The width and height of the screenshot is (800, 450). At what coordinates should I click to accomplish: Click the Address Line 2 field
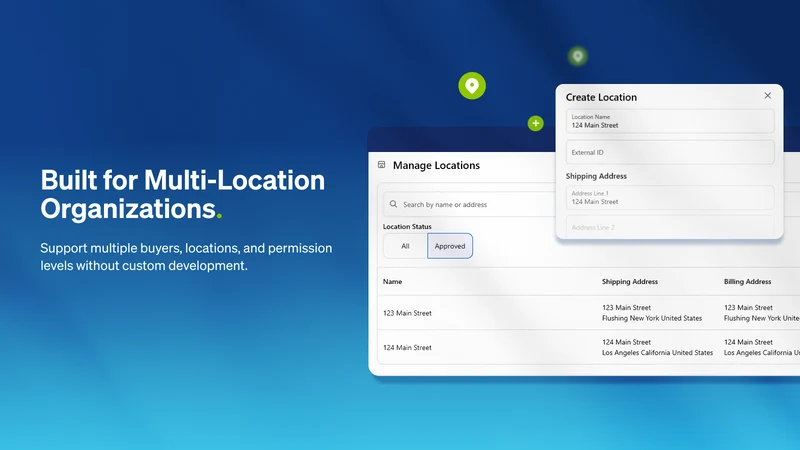pyautogui.click(x=670, y=227)
